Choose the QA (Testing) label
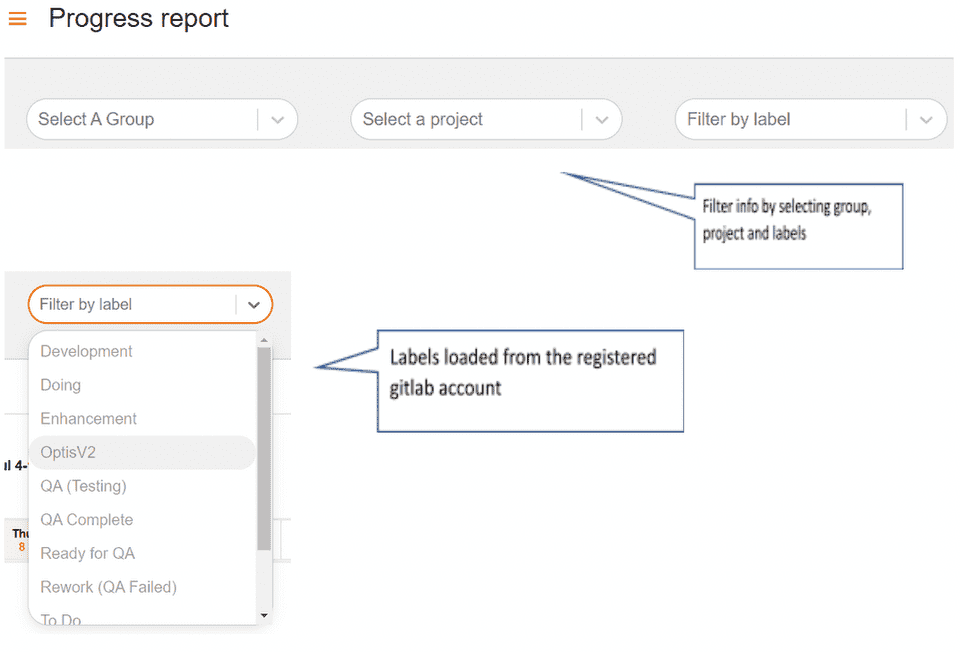Screen dimensions: 960x652 coord(83,486)
